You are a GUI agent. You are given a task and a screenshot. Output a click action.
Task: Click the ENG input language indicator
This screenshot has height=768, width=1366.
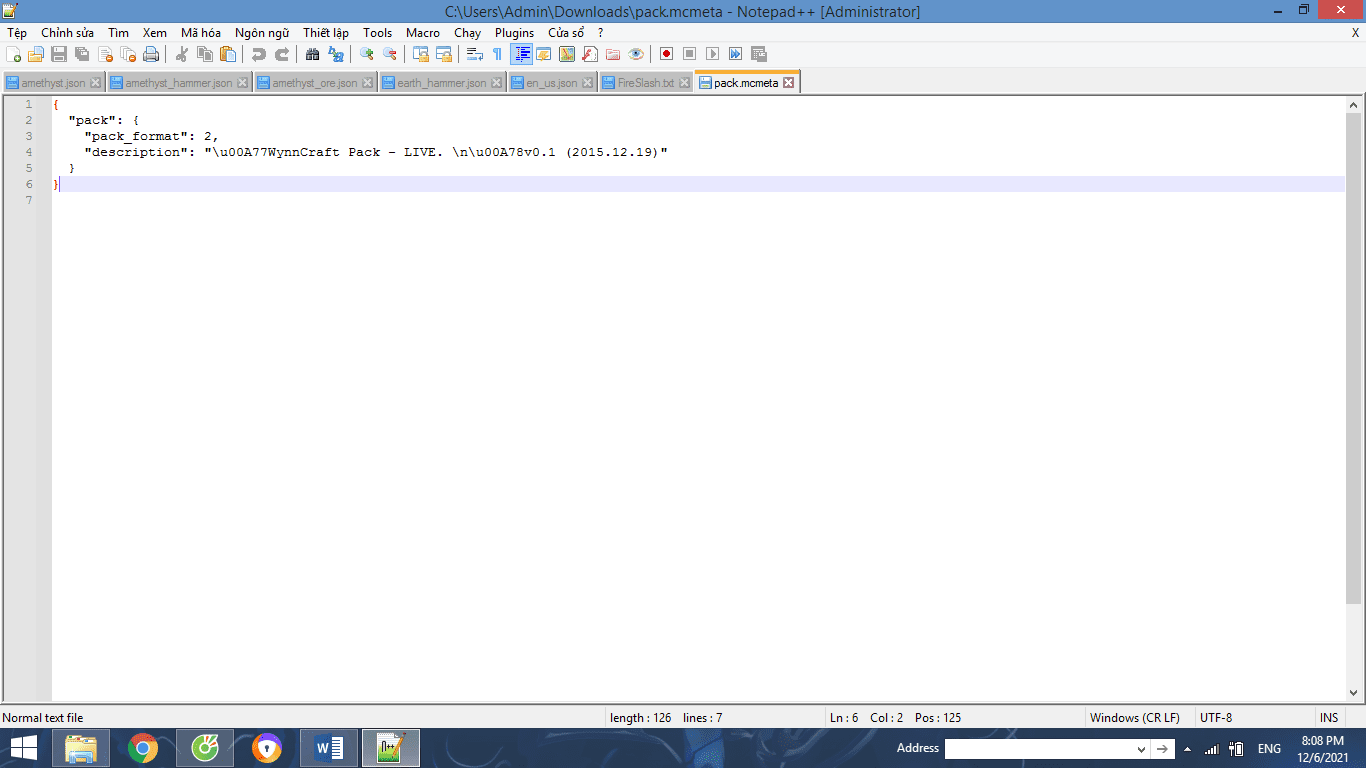click(1269, 749)
